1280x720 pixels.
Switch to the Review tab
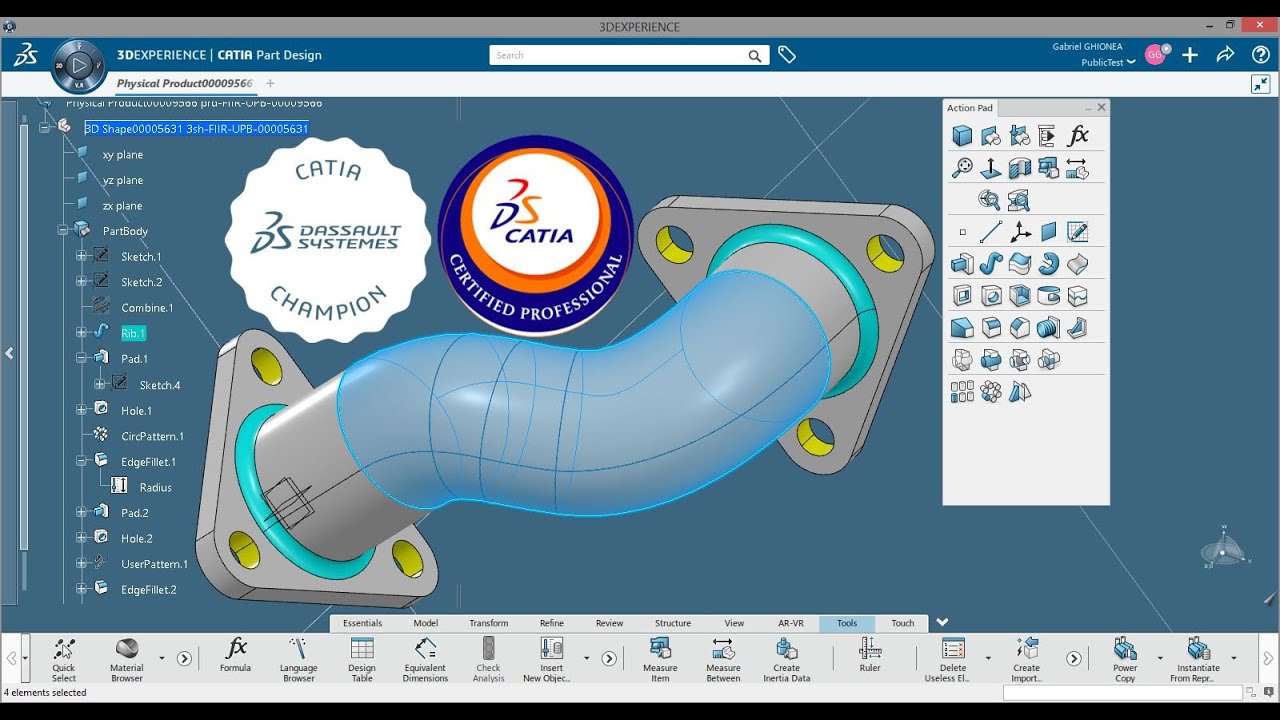click(x=610, y=623)
